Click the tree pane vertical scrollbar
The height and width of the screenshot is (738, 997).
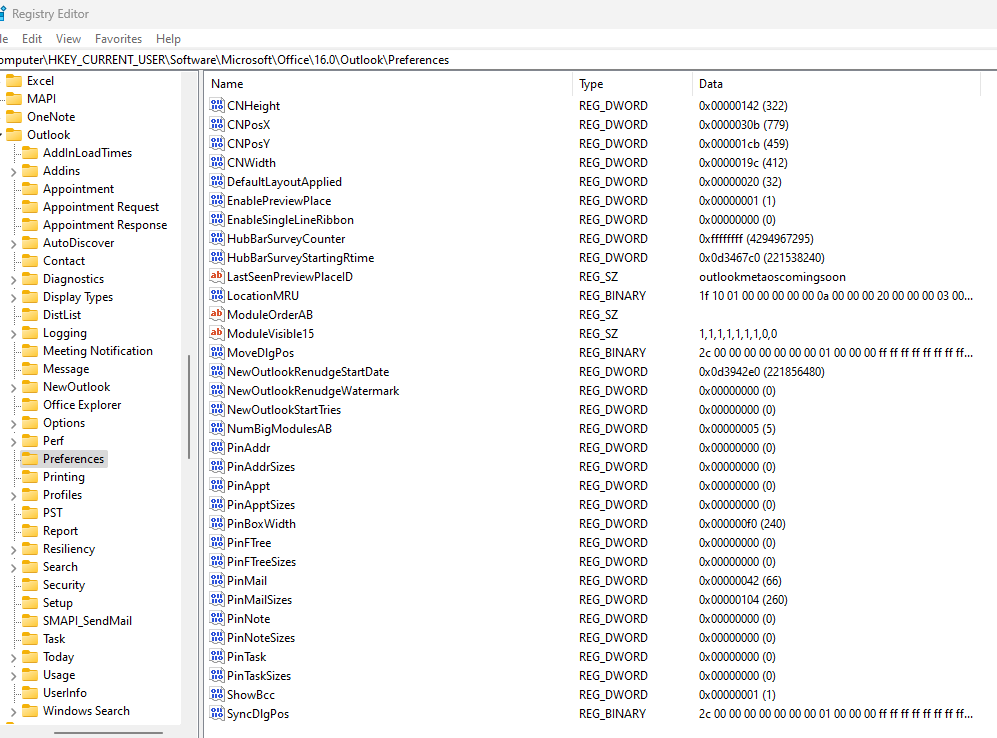[189, 407]
